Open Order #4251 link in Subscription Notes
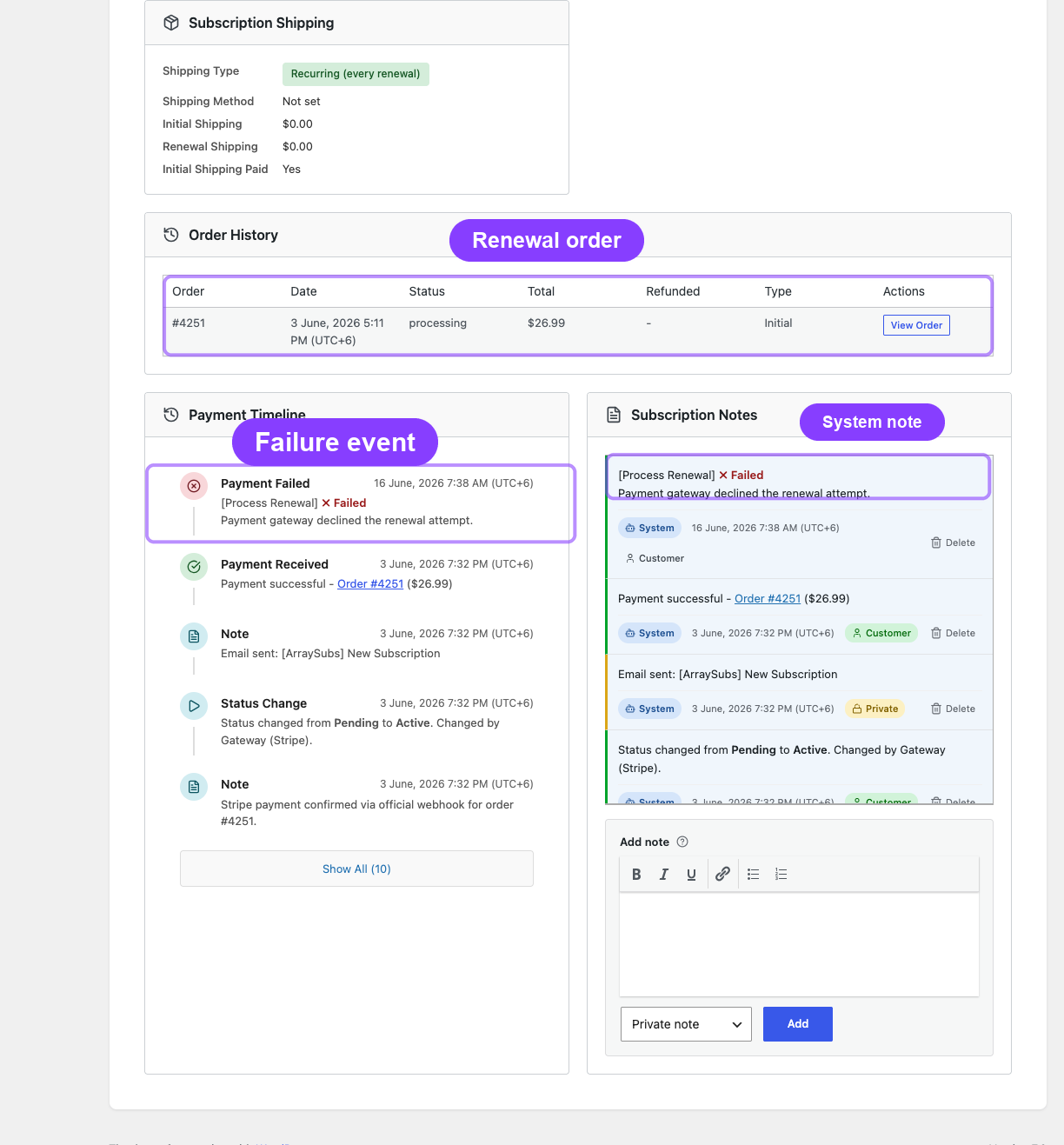This screenshot has height=1145, width=1064. point(768,599)
